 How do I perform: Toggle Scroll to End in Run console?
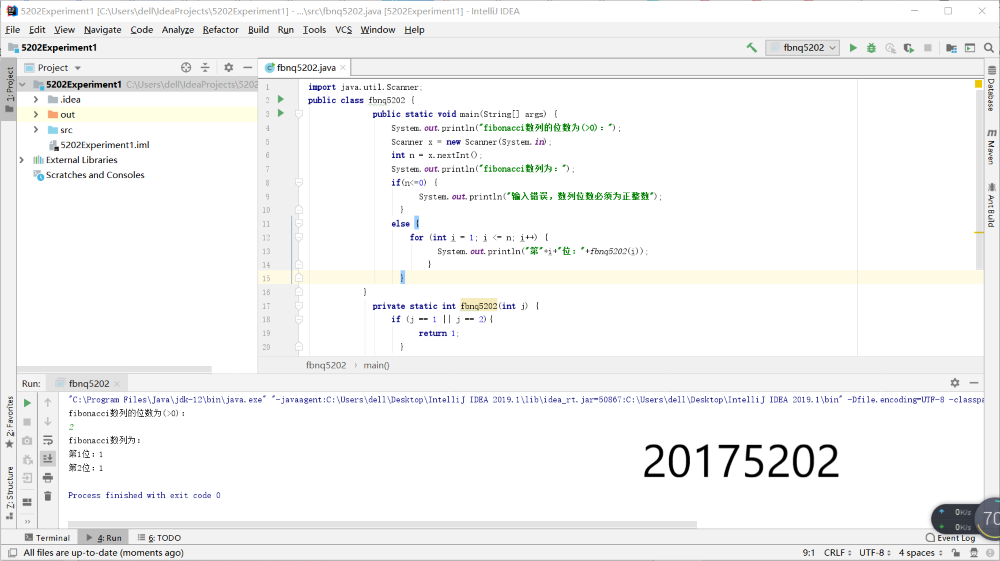click(48, 459)
